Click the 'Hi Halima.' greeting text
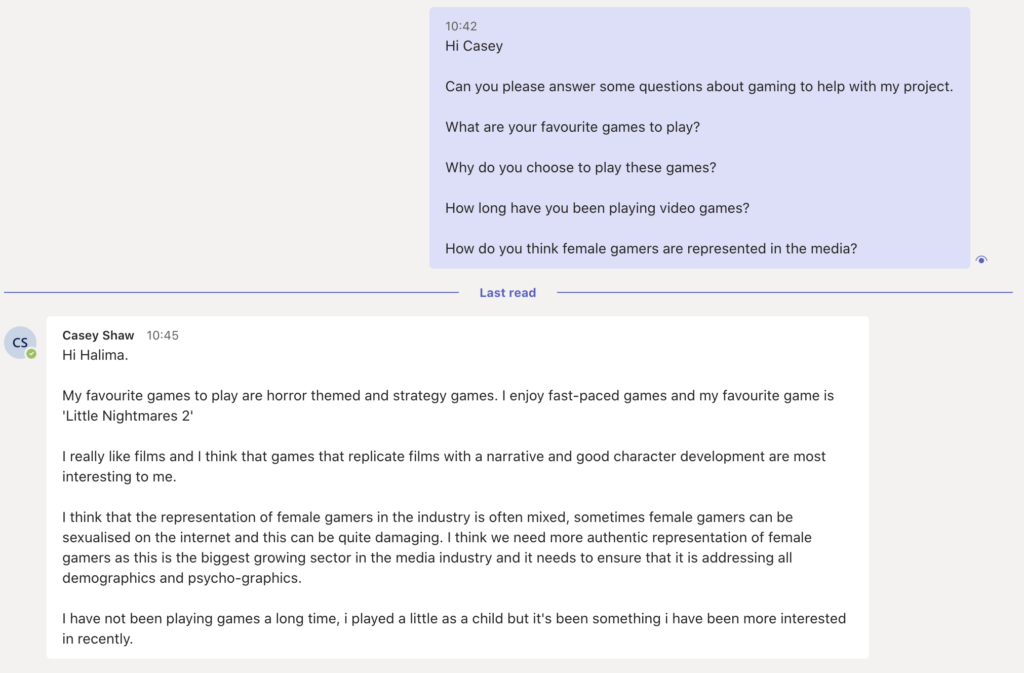Image resolution: width=1024 pixels, height=673 pixels. (x=95, y=355)
